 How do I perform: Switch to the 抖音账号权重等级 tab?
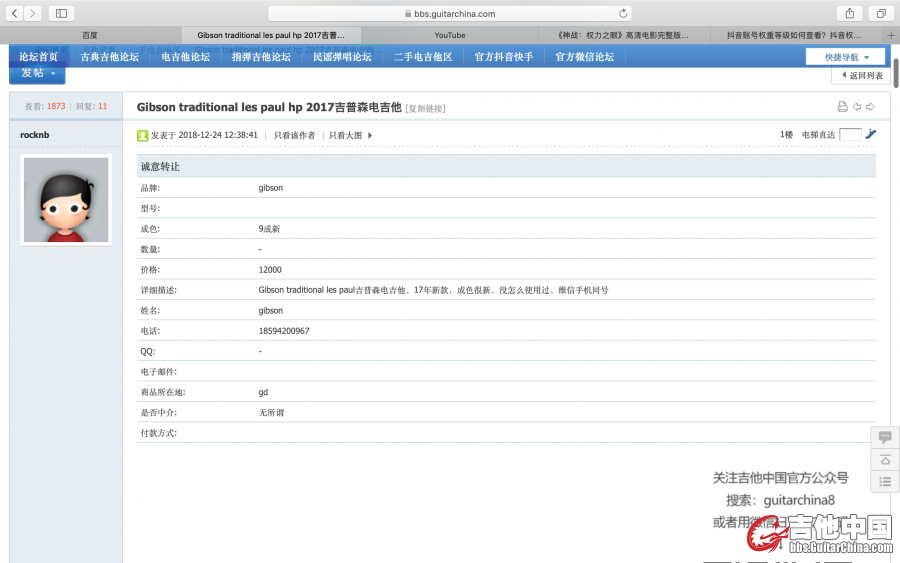pyautogui.click(x=795, y=35)
